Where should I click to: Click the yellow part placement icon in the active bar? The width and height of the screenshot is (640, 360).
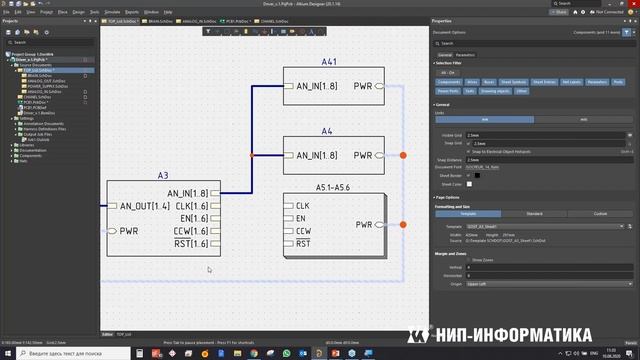(246, 31)
